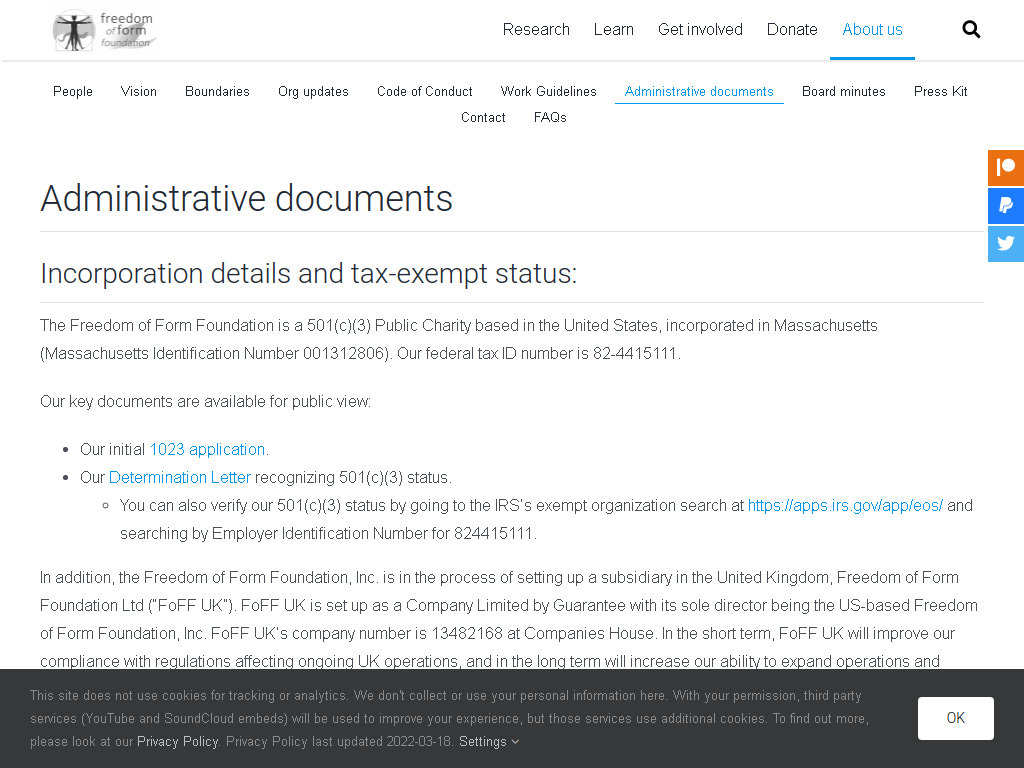
Task: Click the Massachusetts Identification Number 001312806
Action: (344, 353)
